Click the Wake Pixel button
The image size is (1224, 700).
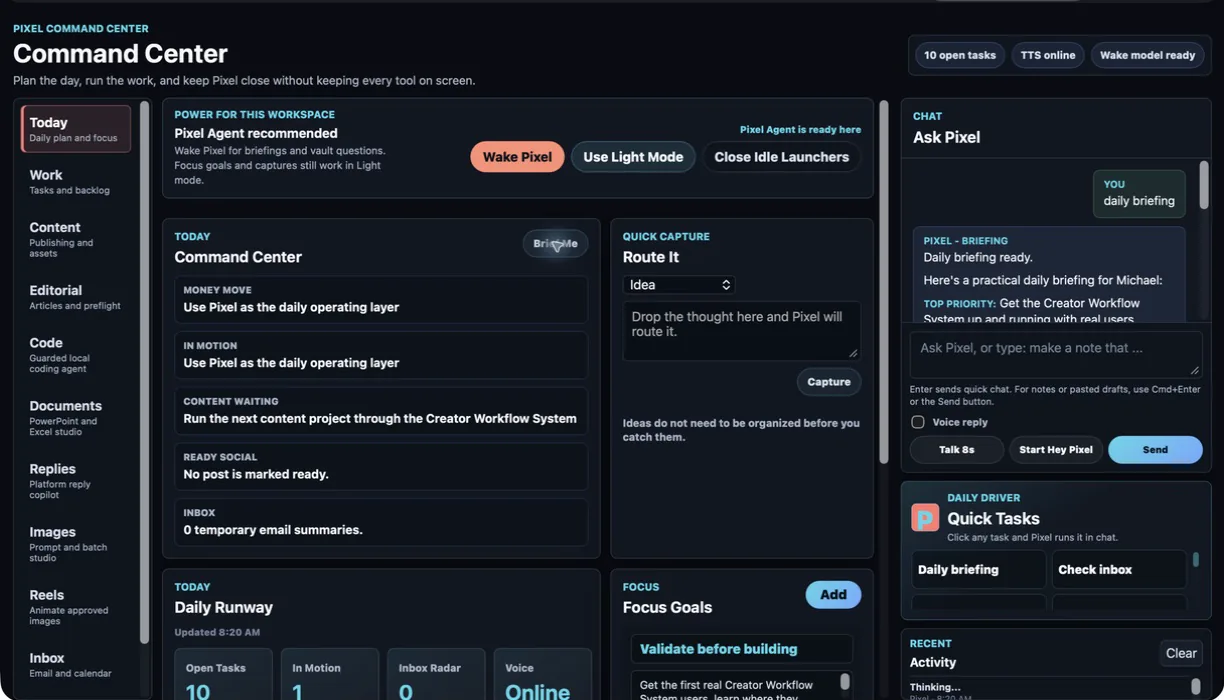click(517, 157)
